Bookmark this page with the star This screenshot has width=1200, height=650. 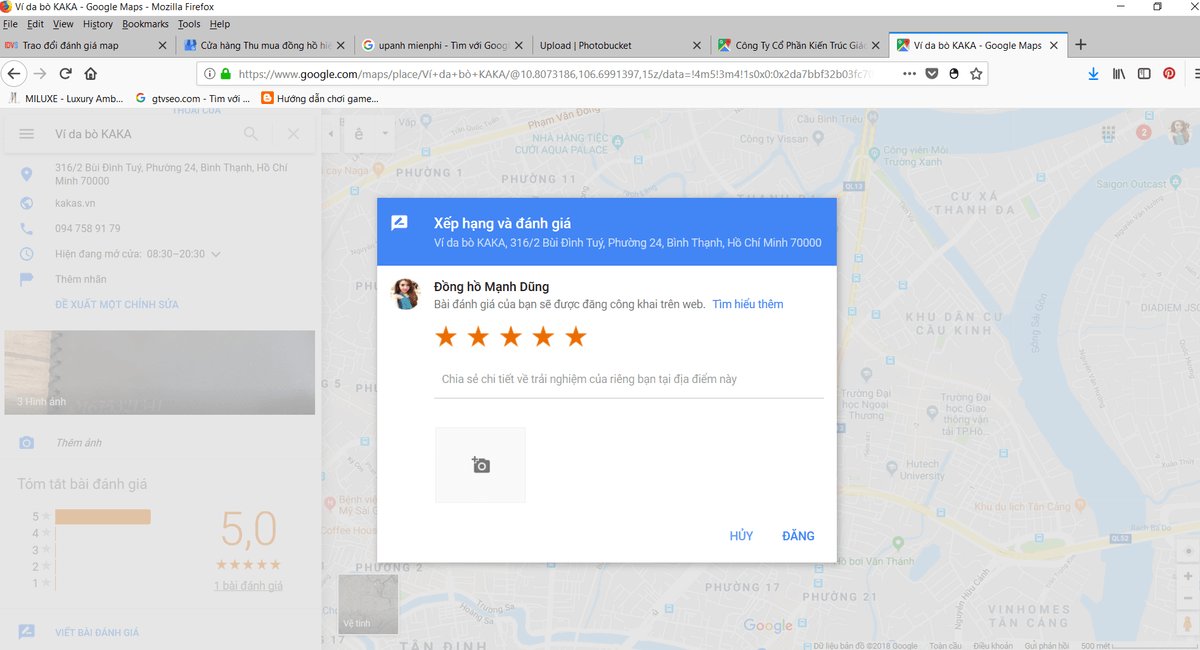coord(976,73)
